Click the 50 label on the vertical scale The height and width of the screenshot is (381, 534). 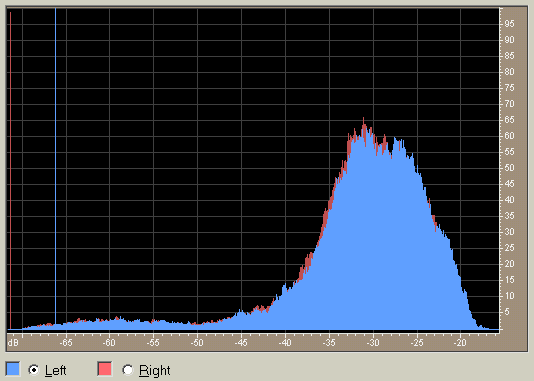(x=509, y=168)
